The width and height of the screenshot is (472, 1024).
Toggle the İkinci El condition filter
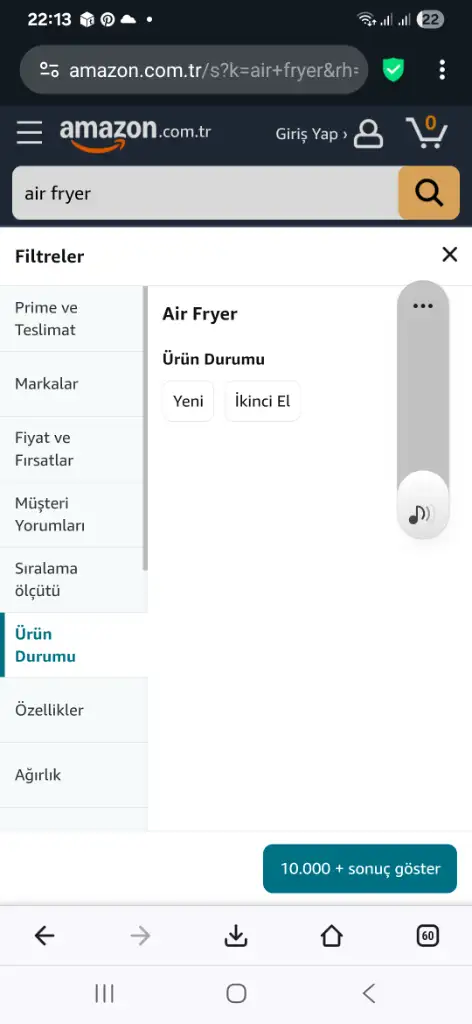262,401
